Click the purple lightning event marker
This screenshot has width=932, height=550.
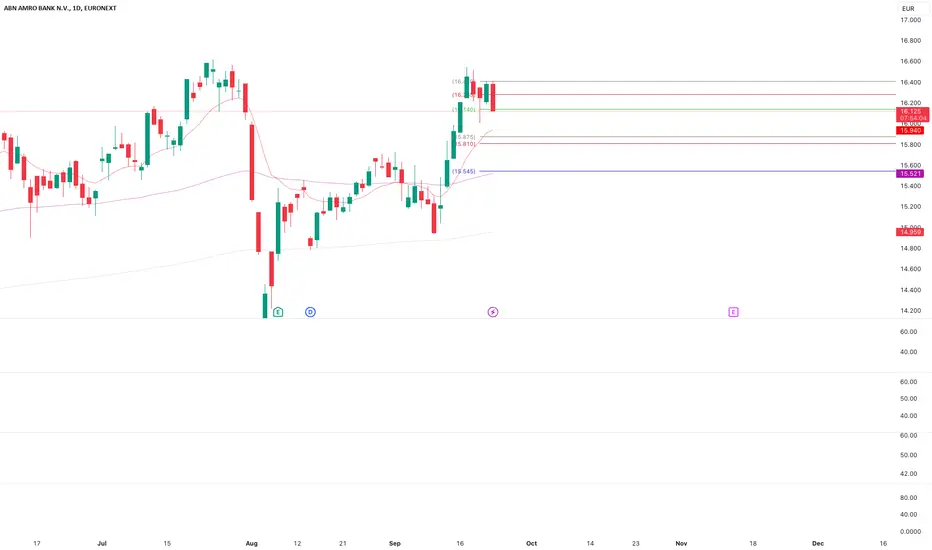(x=493, y=312)
